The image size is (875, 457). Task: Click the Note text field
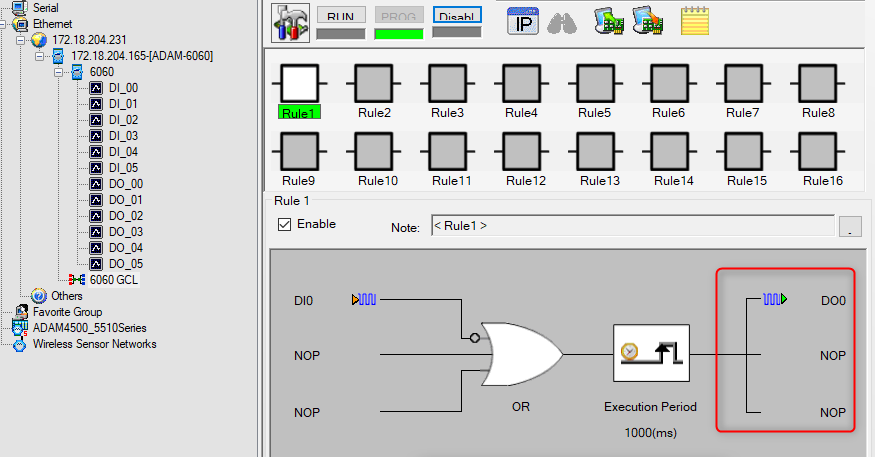point(633,225)
